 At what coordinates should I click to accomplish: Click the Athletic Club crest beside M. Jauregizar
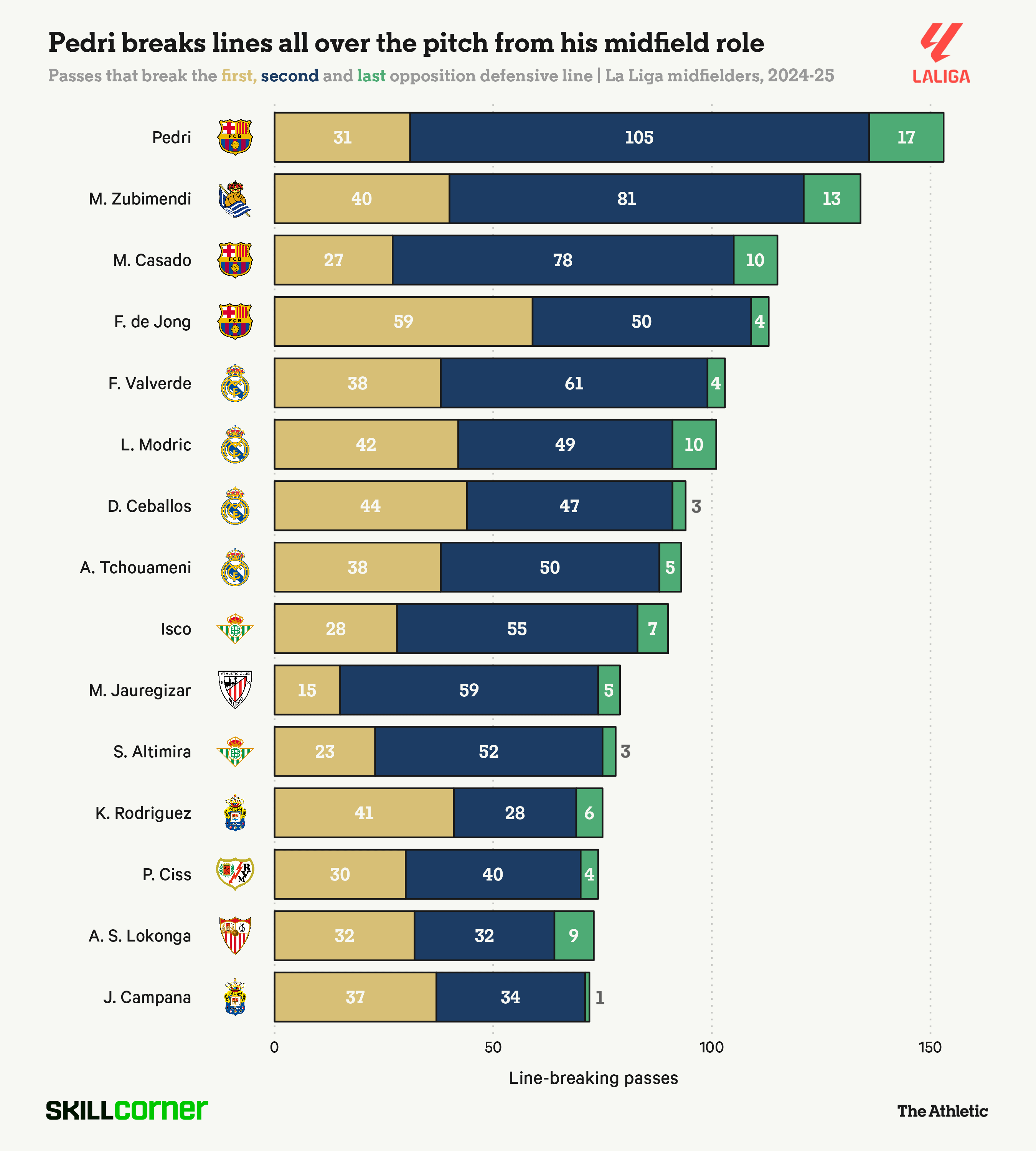click(235, 689)
